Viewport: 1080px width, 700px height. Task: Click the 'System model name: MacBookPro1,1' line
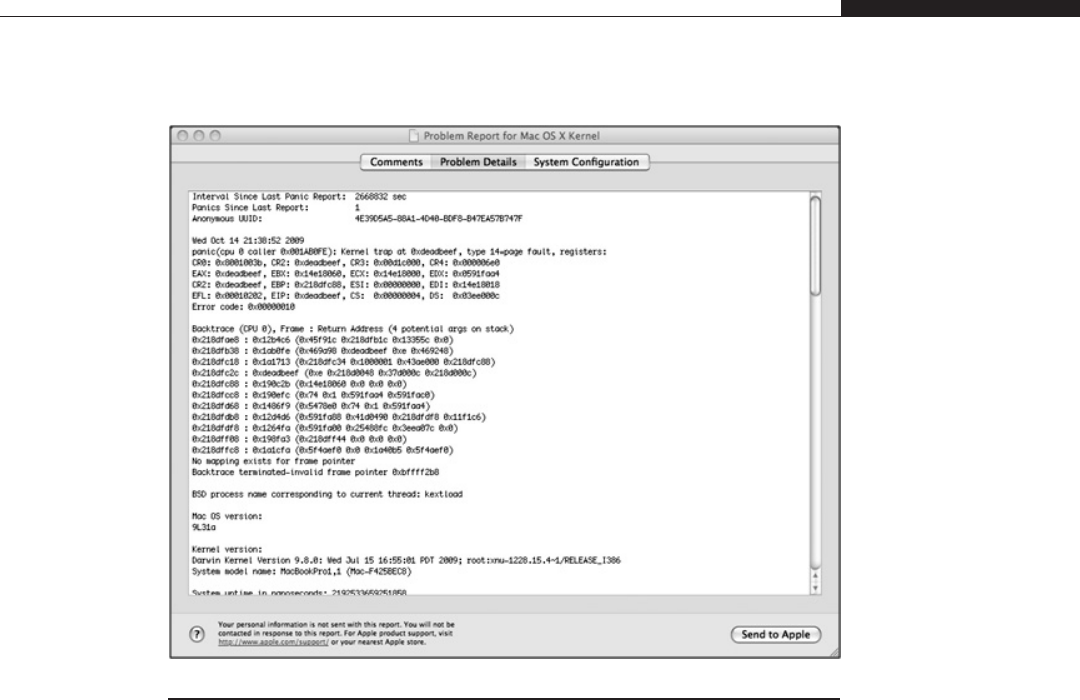[x=302, y=572]
